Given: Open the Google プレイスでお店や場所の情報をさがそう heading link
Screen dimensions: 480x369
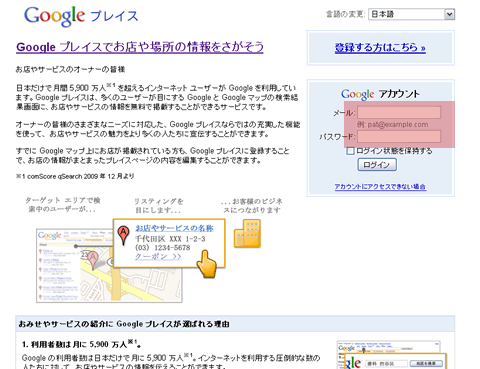Looking at the screenshot, I should click(140, 47).
